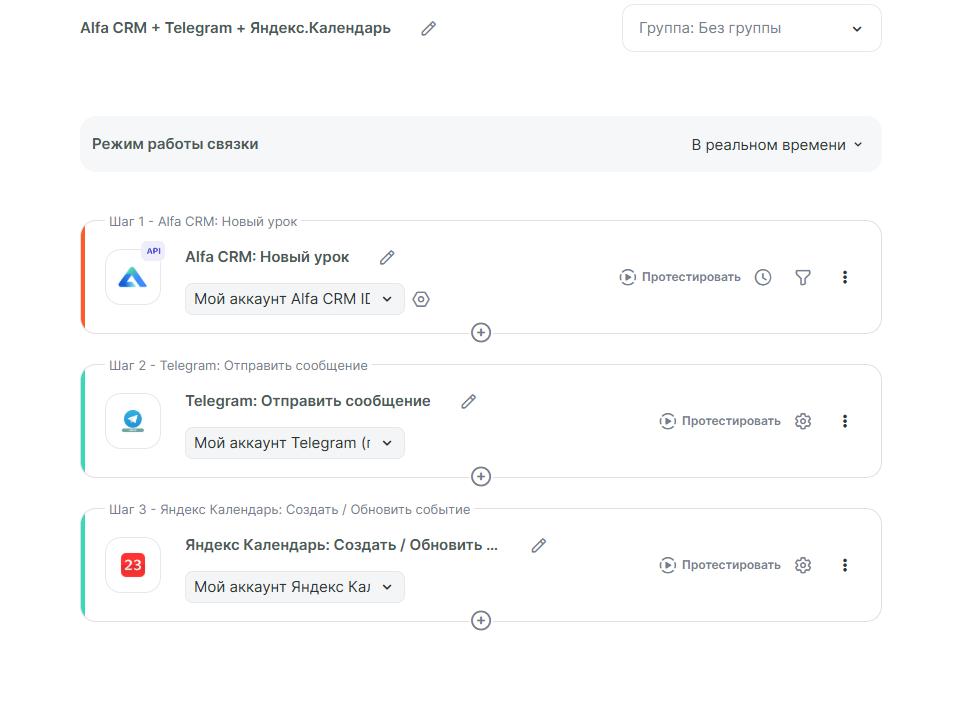Screen dimensions: 960x711
Task: Test the Telegram step with Протестировать
Action: click(x=720, y=421)
